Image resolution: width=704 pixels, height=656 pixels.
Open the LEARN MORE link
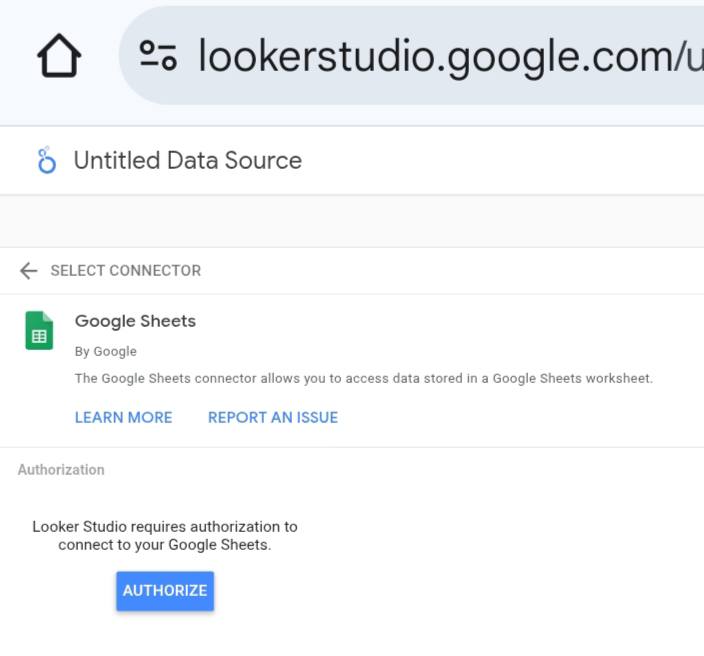tap(123, 418)
